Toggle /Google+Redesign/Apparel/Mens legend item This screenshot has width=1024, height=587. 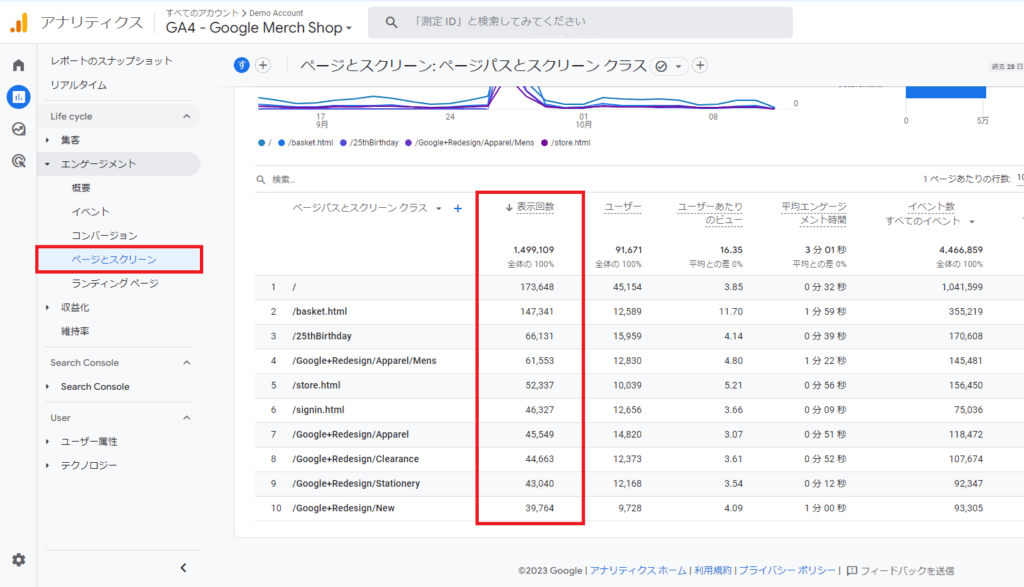(x=470, y=143)
